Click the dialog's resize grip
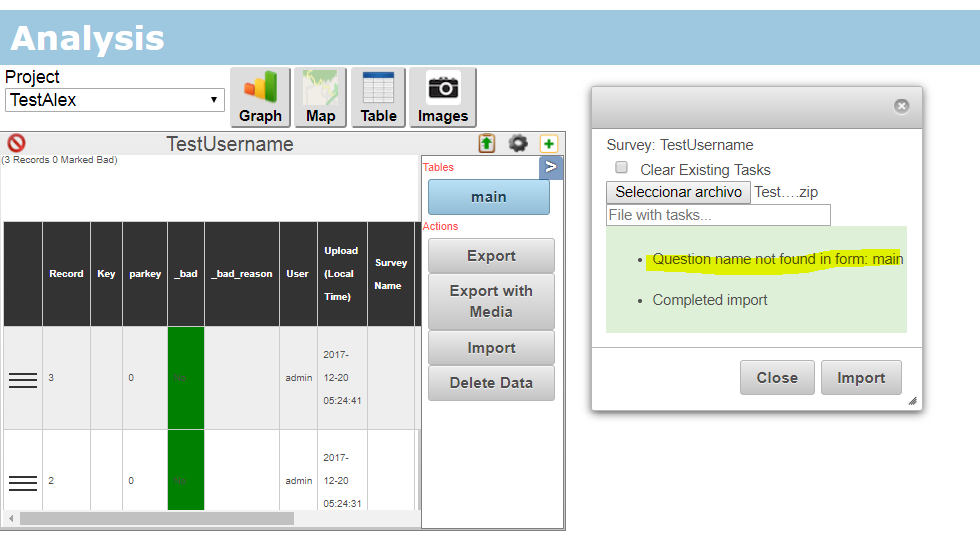This screenshot has width=980, height=539. pyautogui.click(x=912, y=401)
